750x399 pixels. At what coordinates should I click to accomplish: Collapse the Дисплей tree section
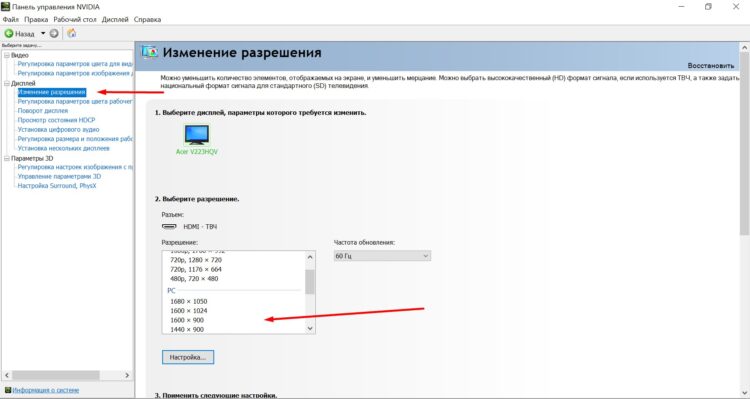(7, 83)
